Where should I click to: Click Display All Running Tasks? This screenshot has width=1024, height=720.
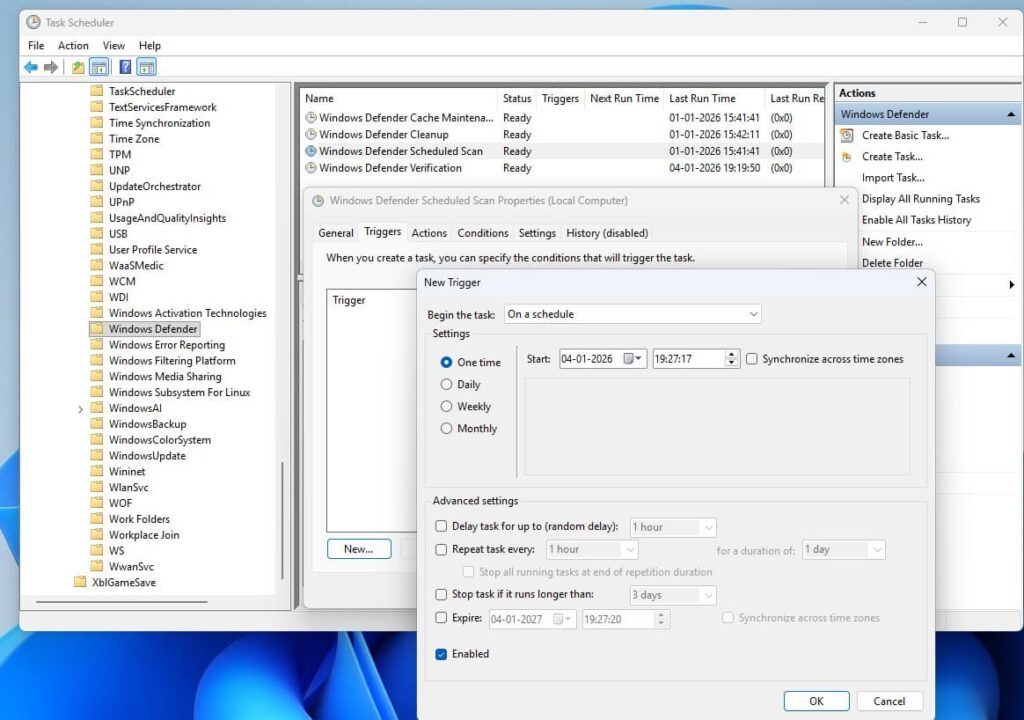921,199
